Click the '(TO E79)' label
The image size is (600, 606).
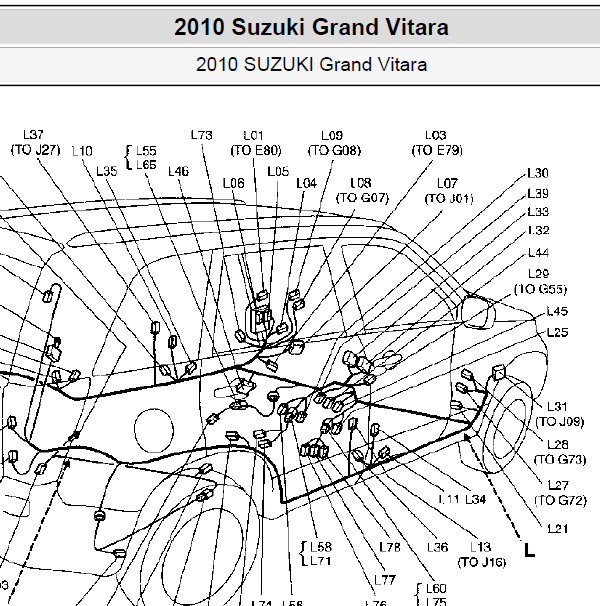tap(437, 150)
